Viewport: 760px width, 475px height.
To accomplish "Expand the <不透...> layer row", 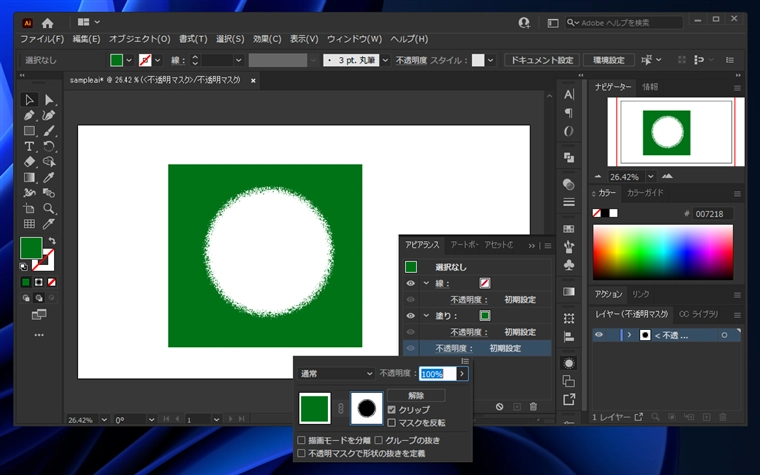I will tap(629, 335).
